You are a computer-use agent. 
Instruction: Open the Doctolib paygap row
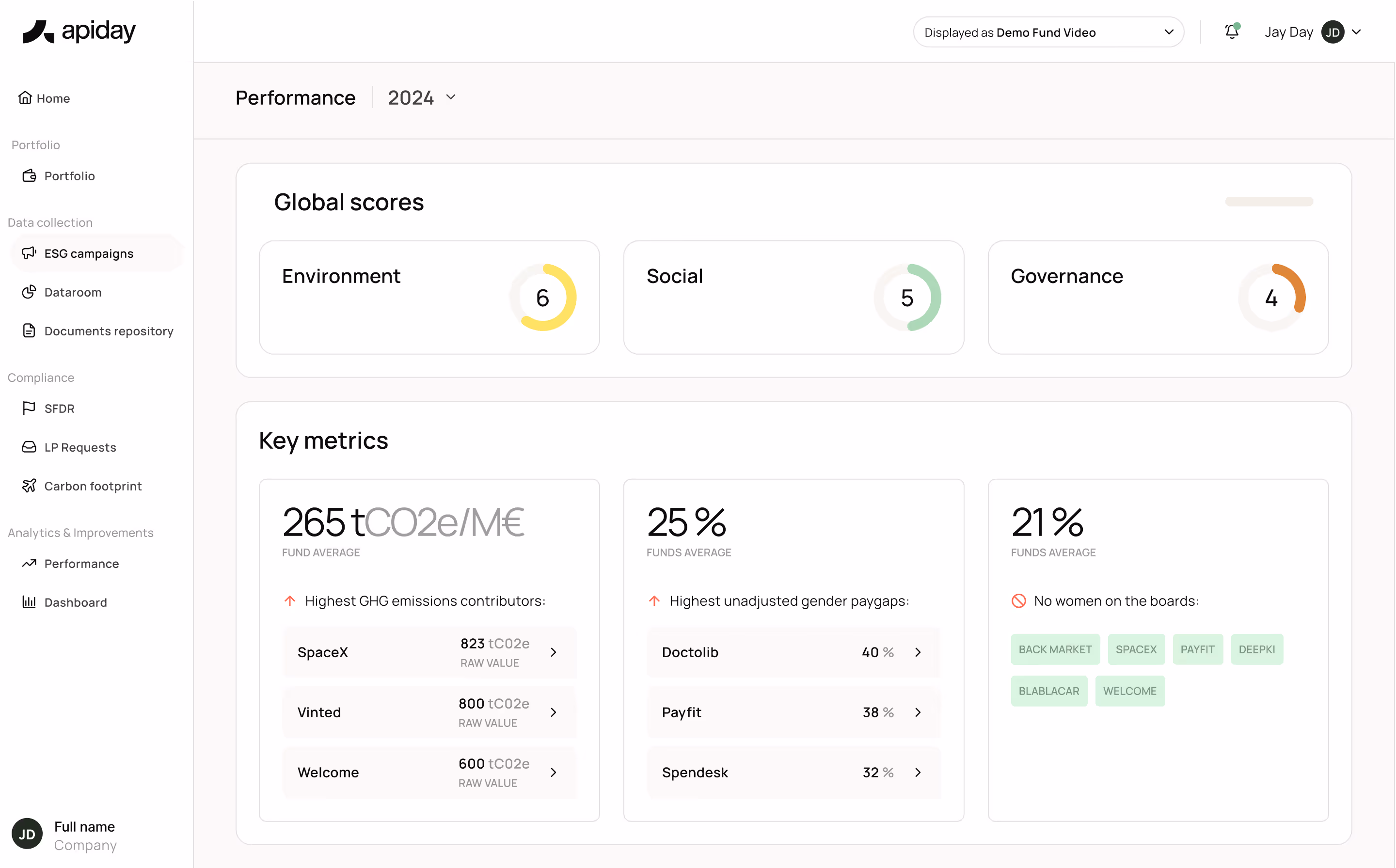point(793,652)
